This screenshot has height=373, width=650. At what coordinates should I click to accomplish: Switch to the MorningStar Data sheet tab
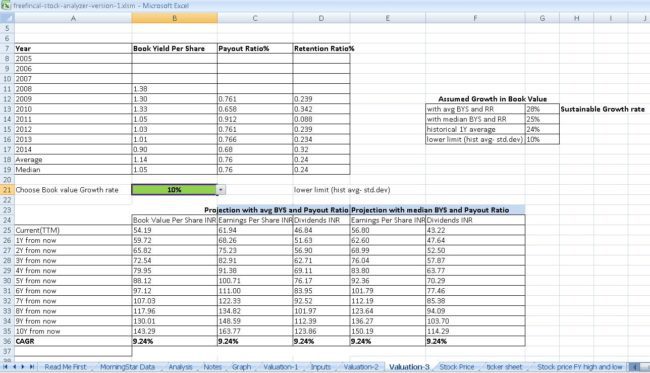pyautogui.click(x=127, y=367)
